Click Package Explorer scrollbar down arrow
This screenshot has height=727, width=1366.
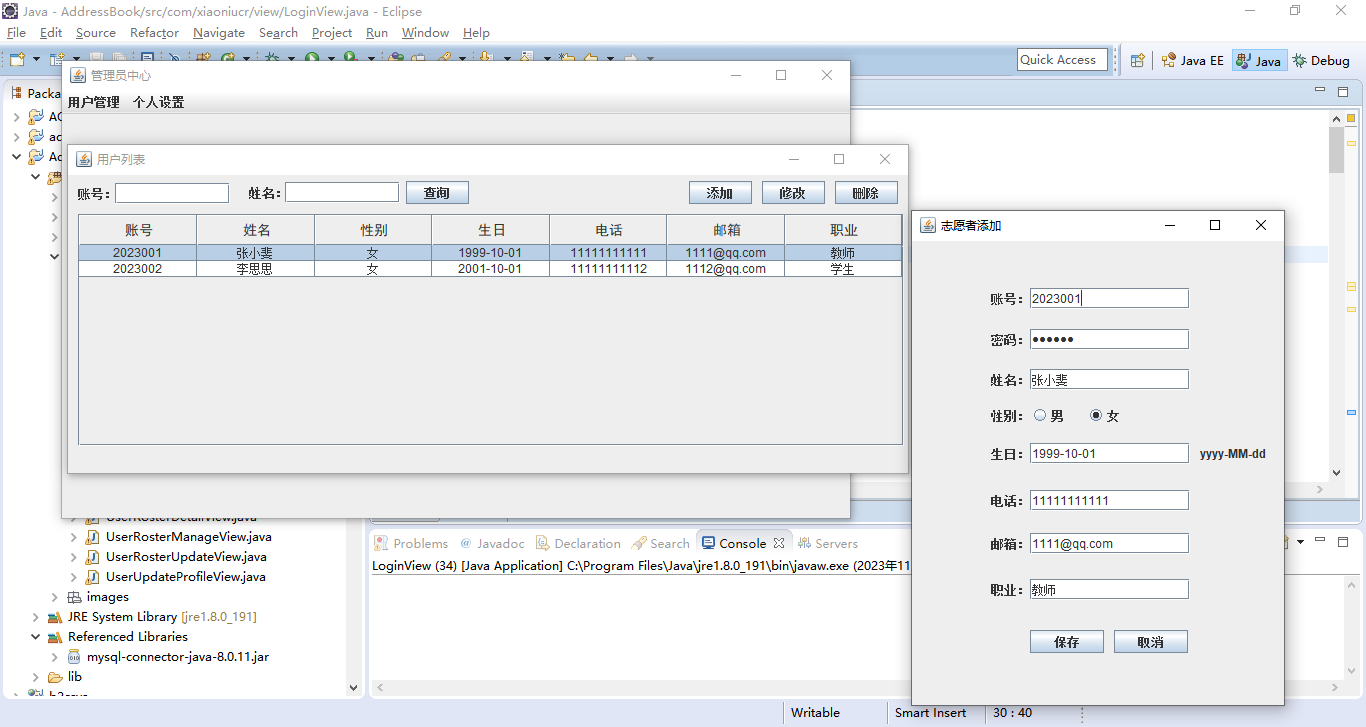(x=353, y=688)
